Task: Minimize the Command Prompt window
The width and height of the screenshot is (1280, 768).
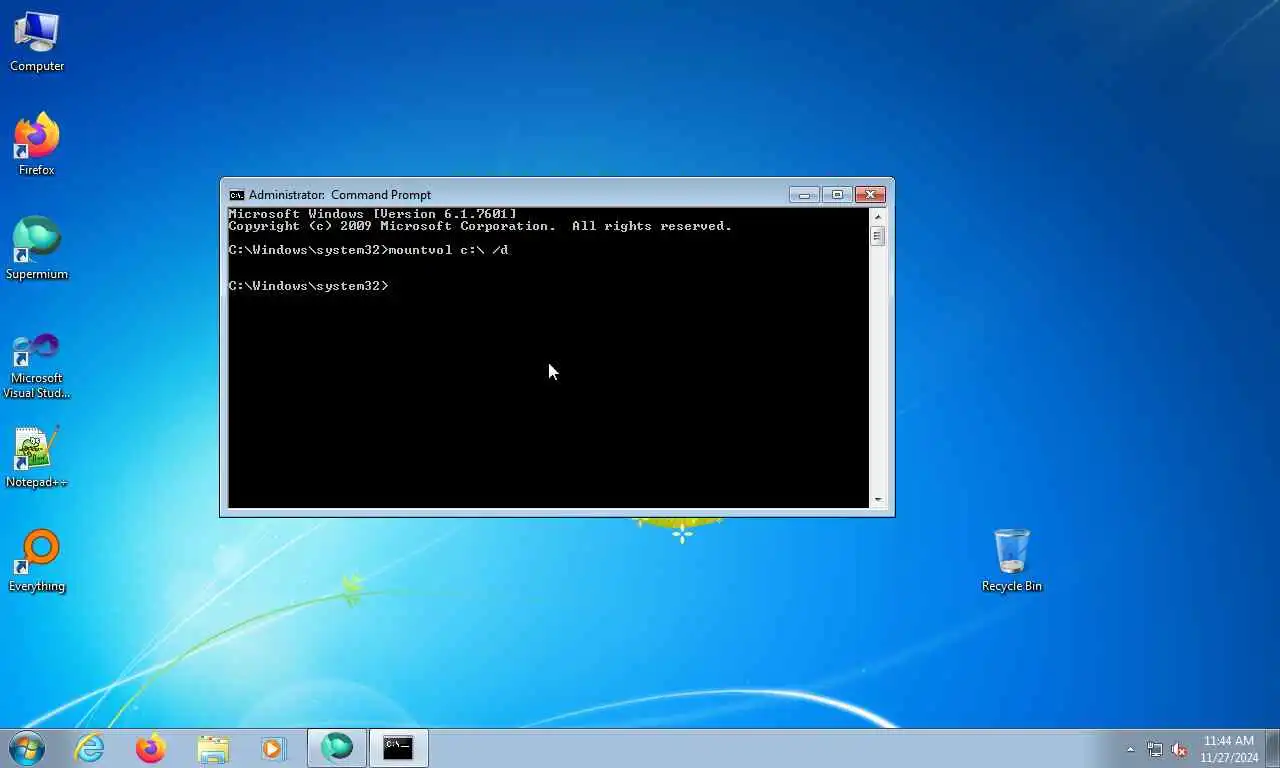Action: point(804,194)
